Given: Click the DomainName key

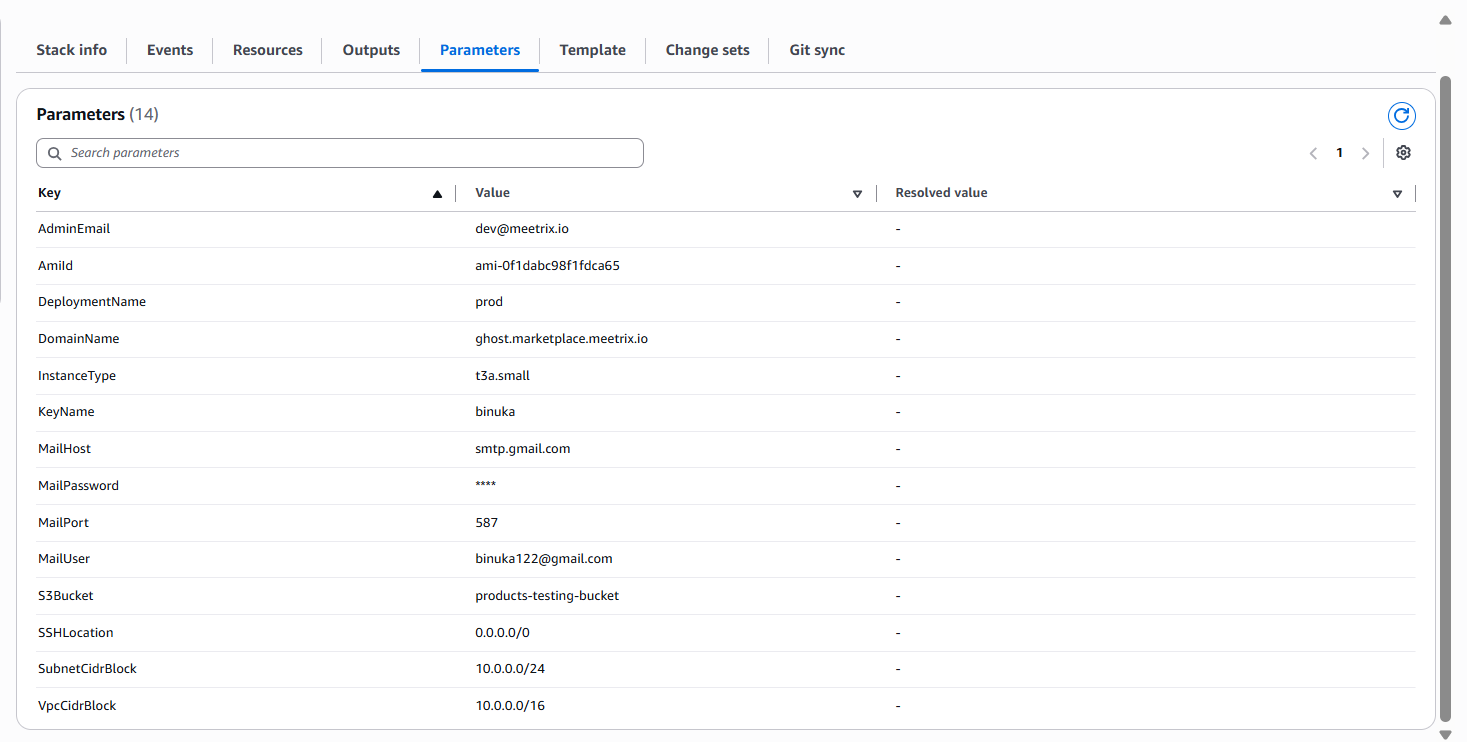Looking at the screenshot, I should tap(79, 339).
